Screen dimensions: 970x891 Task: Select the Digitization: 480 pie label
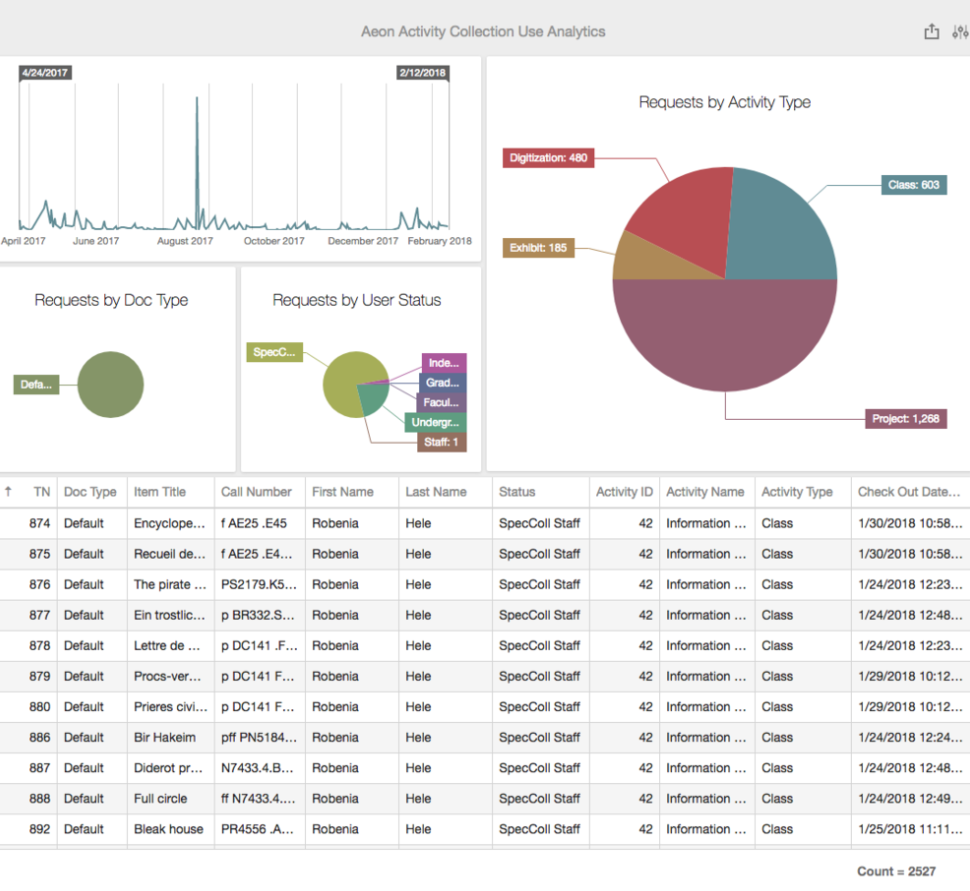pos(548,158)
